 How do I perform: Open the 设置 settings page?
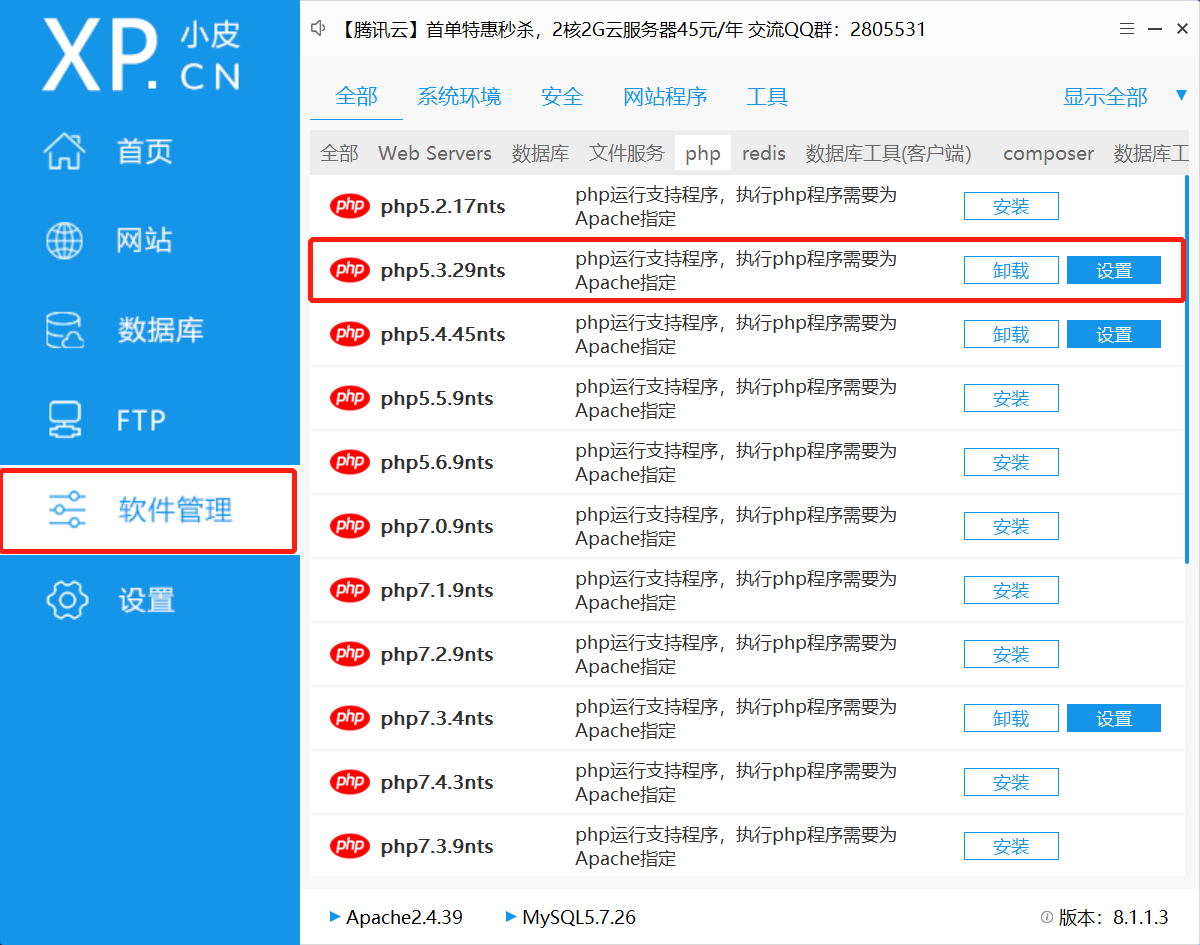tap(143, 599)
